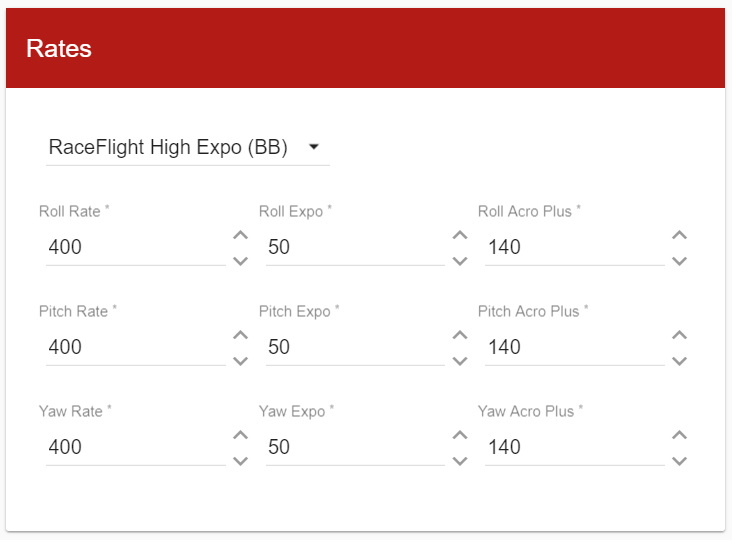Decrease the Yaw Expo value

point(460,461)
